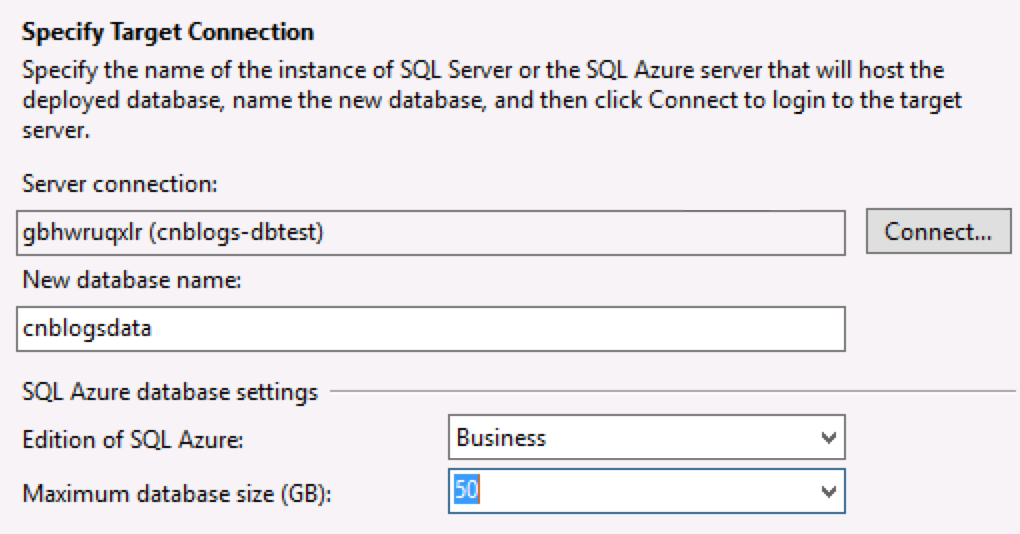Click the "Server connection:" label

tap(120, 184)
